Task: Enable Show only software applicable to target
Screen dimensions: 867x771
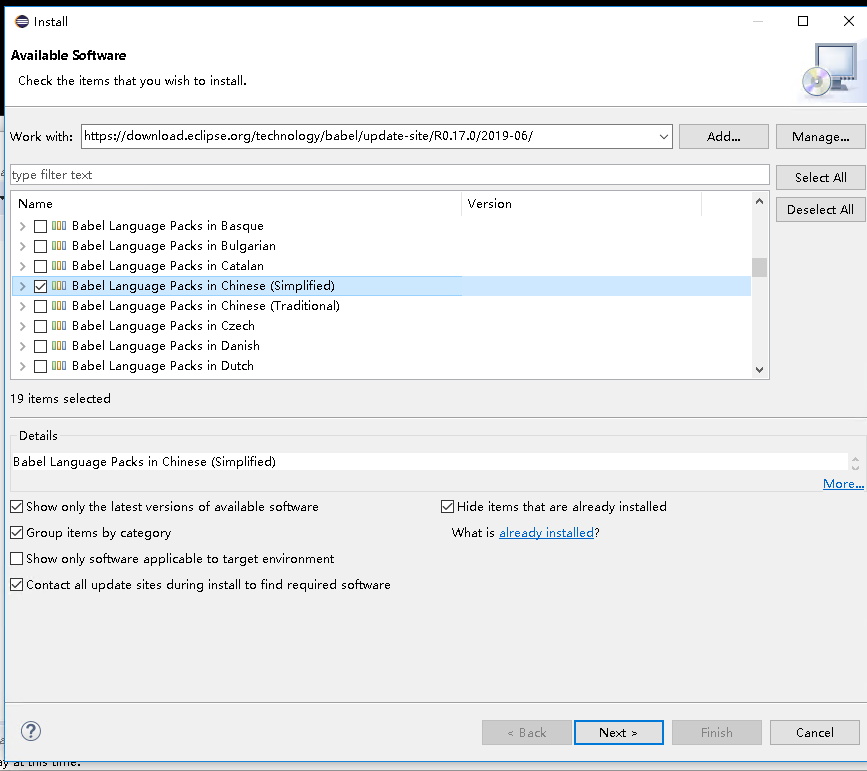Action: 17,559
